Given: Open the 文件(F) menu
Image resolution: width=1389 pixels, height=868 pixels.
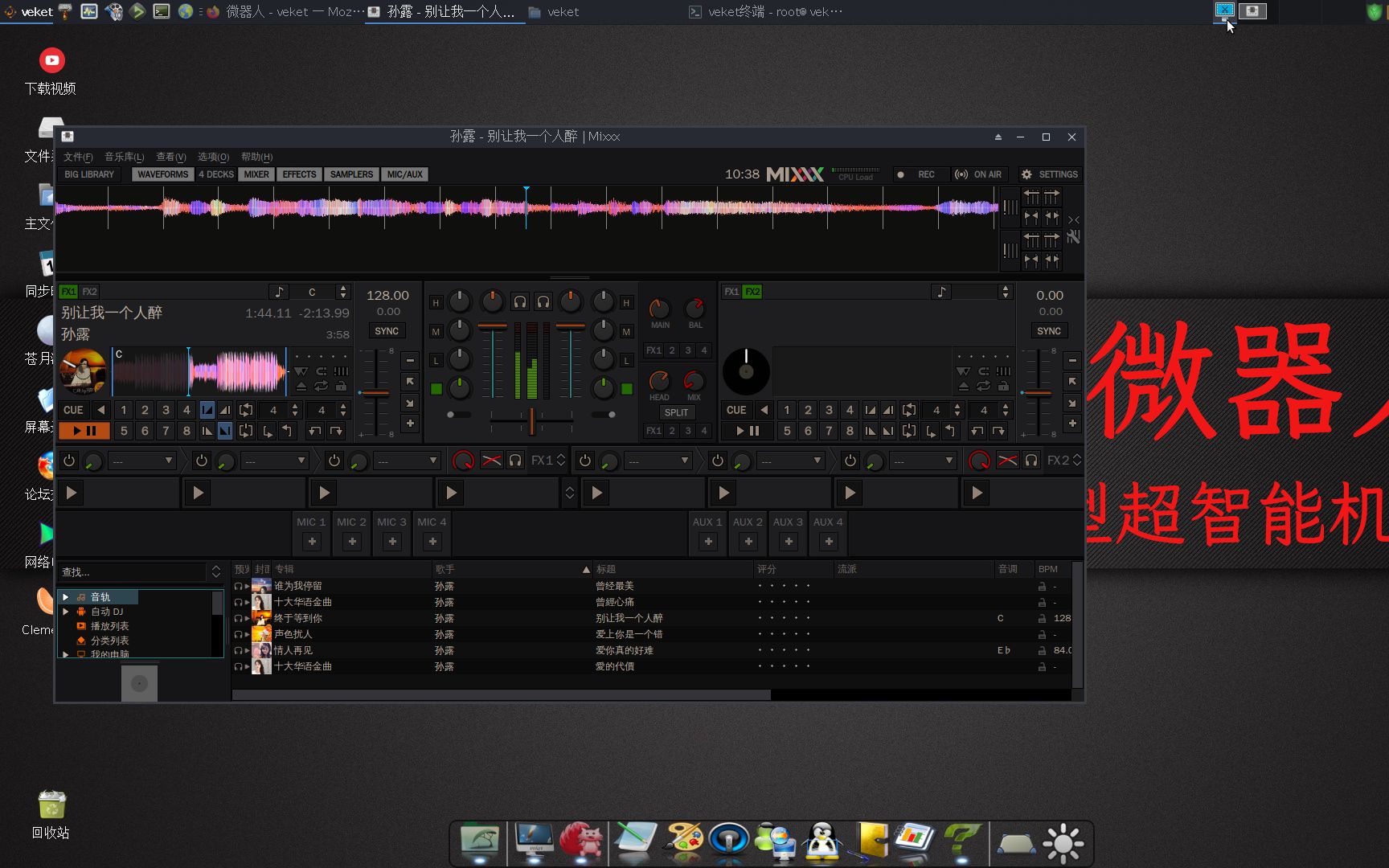Looking at the screenshot, I should 78,157.
